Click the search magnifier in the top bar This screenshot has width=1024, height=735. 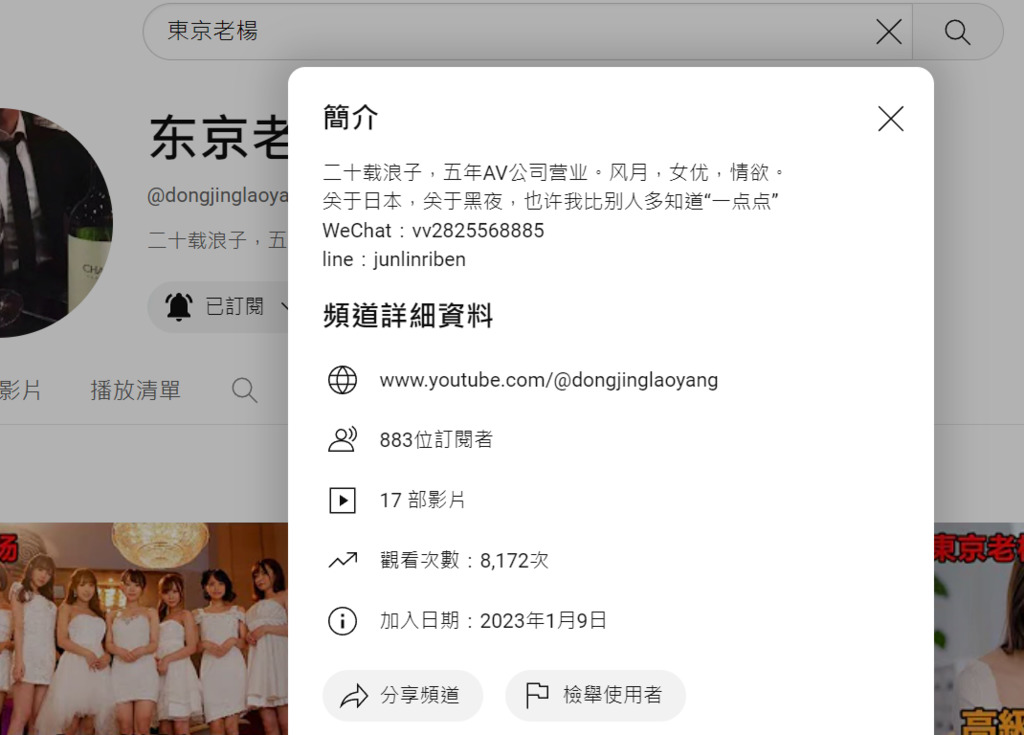pos(957,31)
